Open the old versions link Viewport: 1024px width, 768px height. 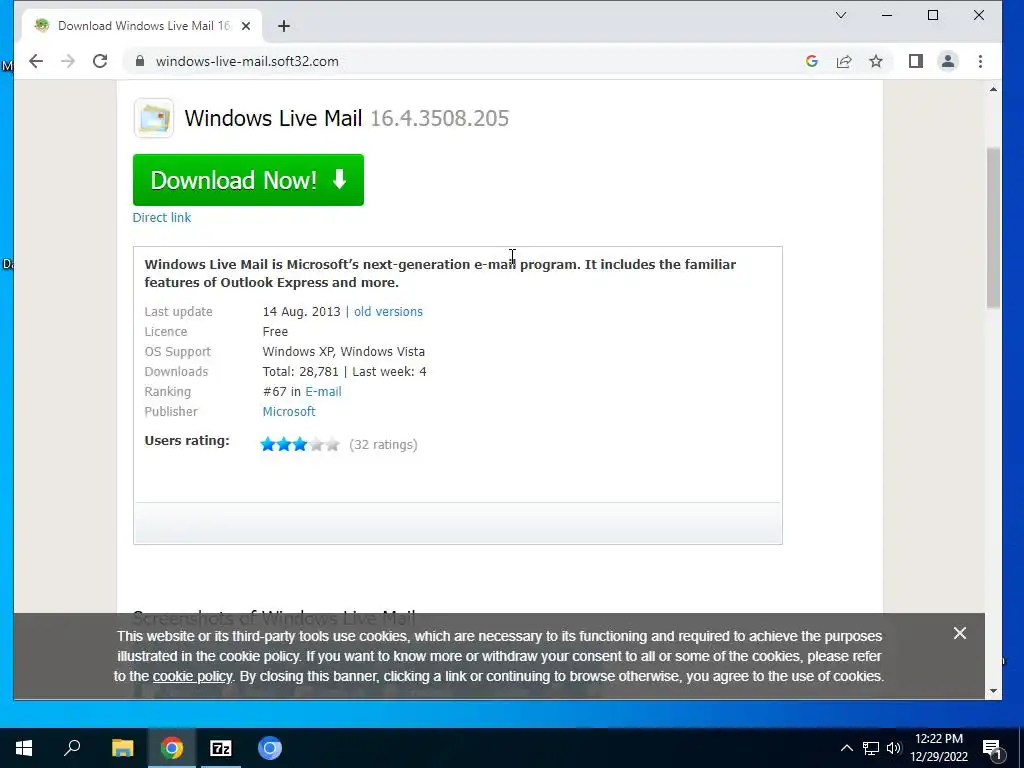point(388,312)
